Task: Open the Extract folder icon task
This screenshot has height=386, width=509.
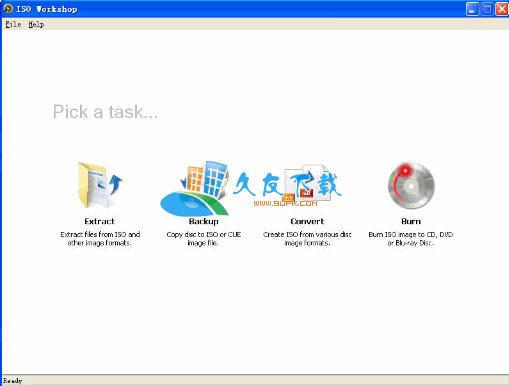Action: pos(100,185)
